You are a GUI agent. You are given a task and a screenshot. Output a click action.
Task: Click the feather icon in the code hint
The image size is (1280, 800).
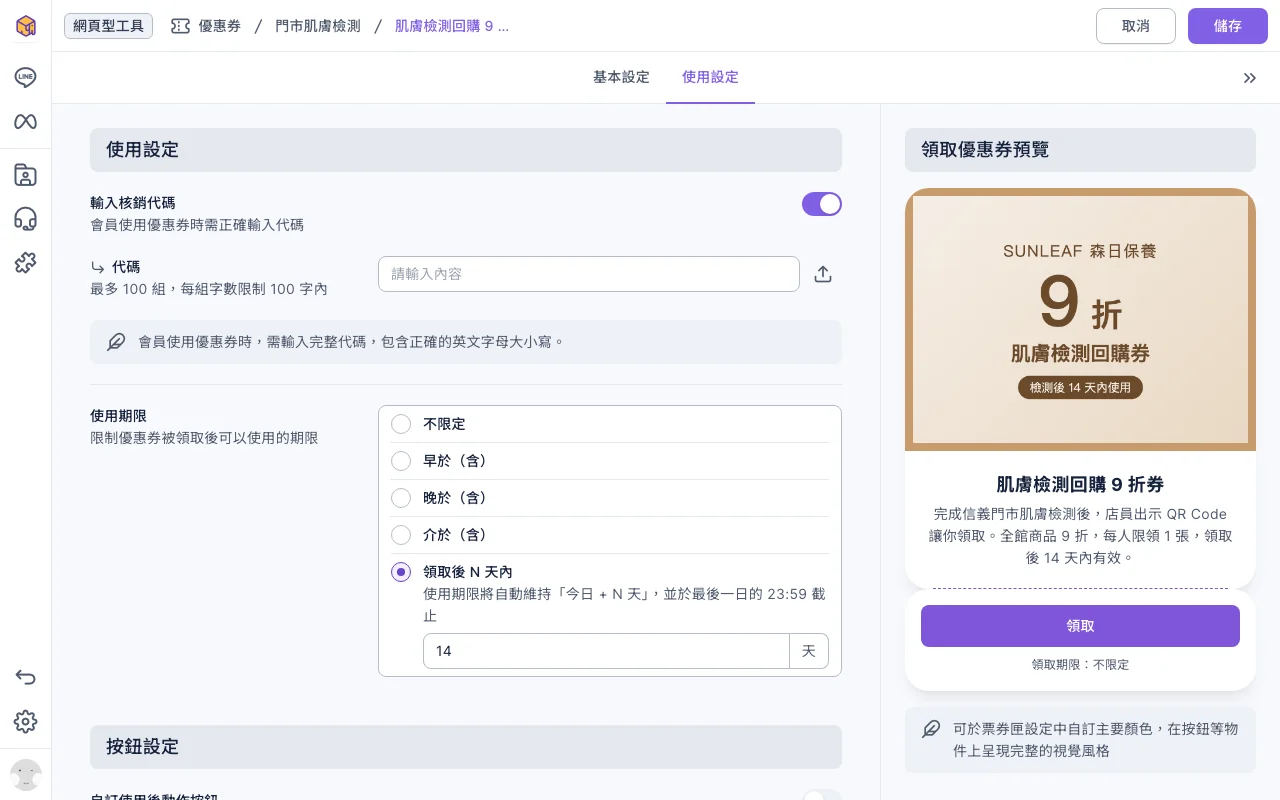point(117,342)
